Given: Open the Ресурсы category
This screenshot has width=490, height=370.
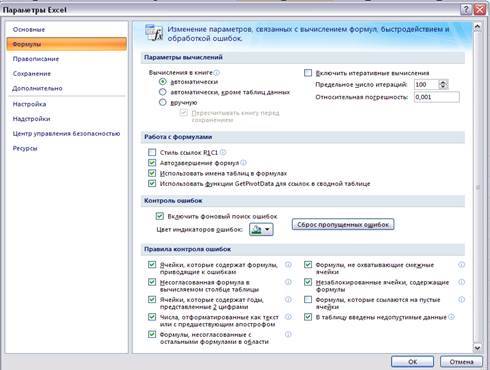Looking at the screenshot, I should 25,148.
